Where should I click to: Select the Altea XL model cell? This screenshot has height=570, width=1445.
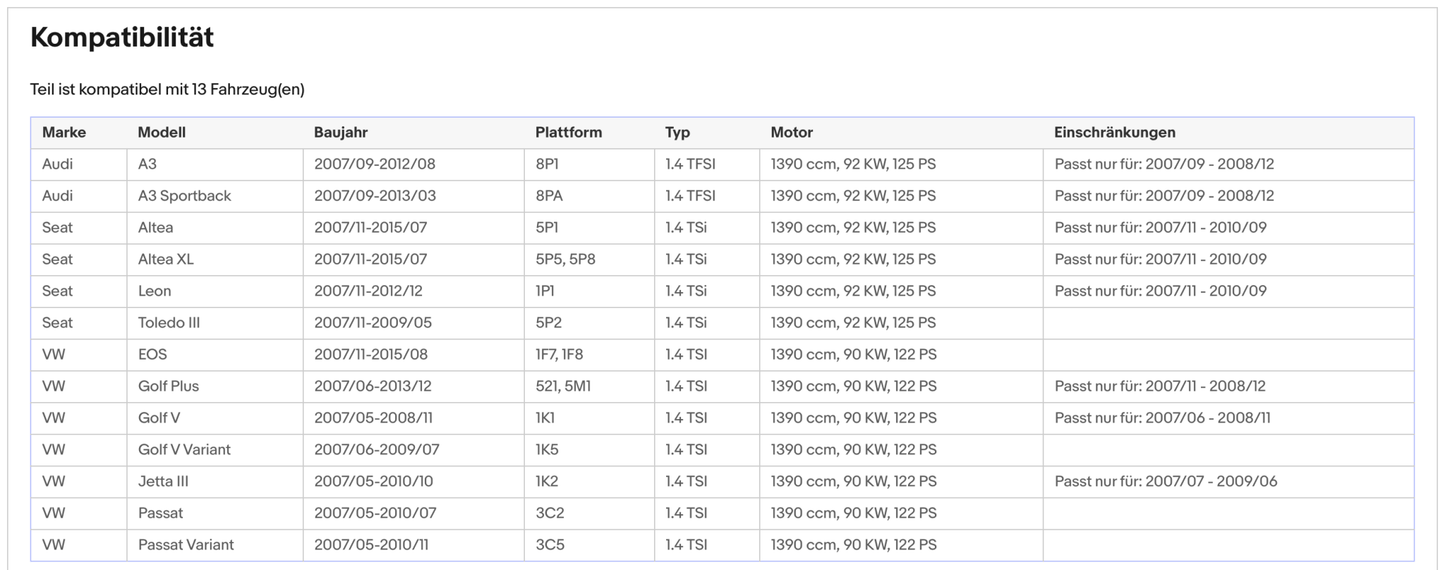click(x=166, y=259)
